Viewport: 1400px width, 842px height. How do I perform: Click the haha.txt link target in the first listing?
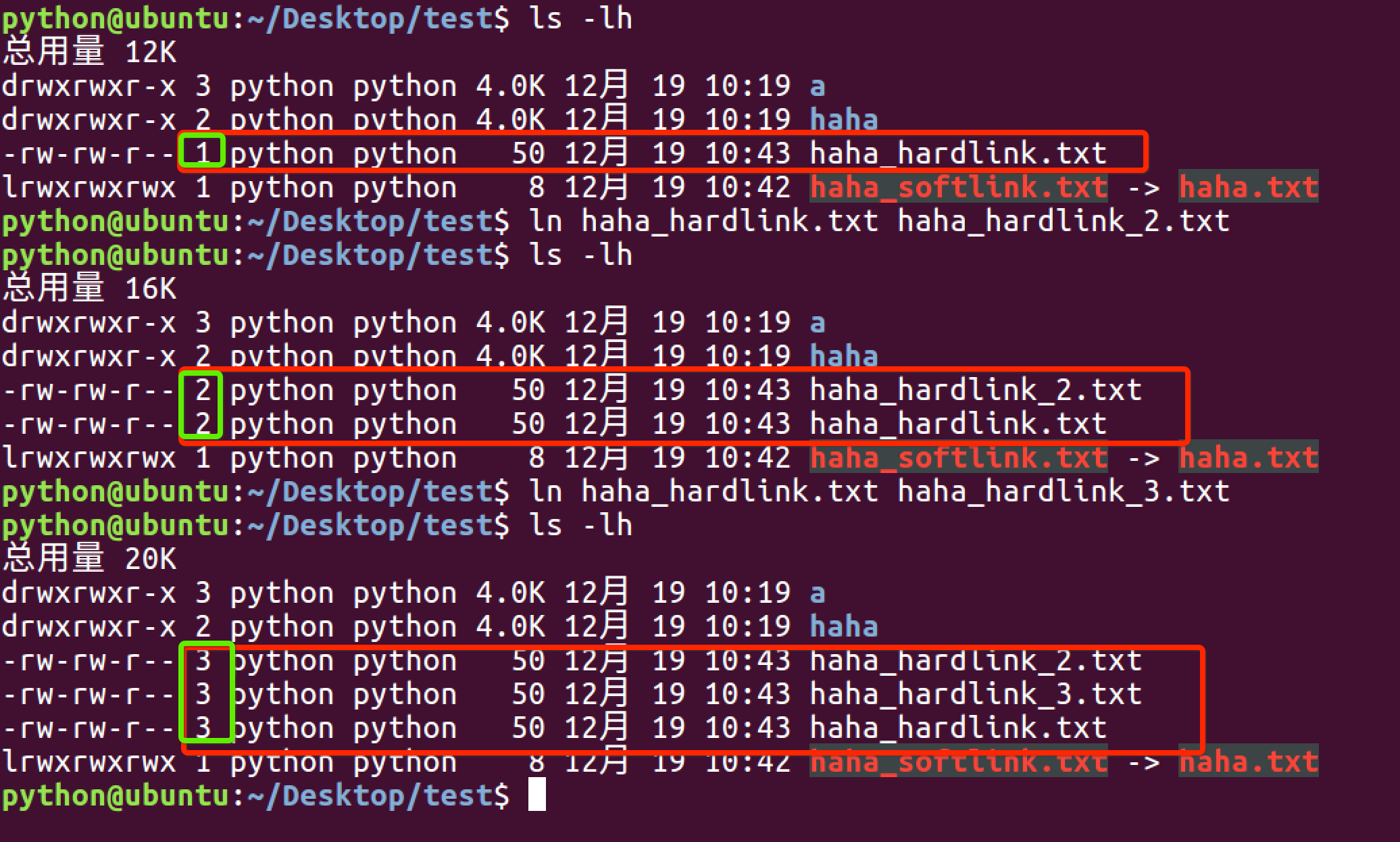pos(1248,187)
